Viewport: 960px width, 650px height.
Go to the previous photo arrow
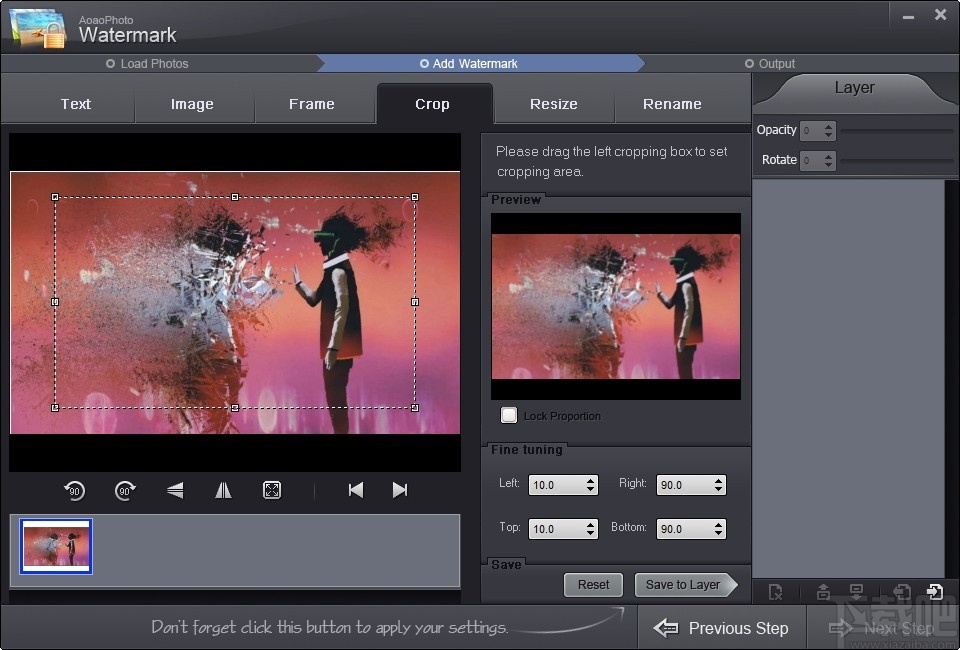coord(355,490)
